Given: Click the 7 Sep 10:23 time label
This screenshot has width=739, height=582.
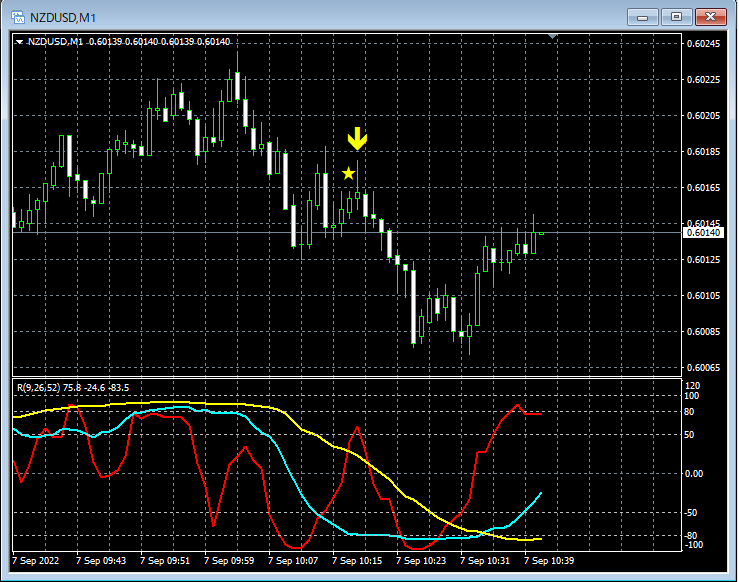Looking at the screenshot, I should coord(421,561).
